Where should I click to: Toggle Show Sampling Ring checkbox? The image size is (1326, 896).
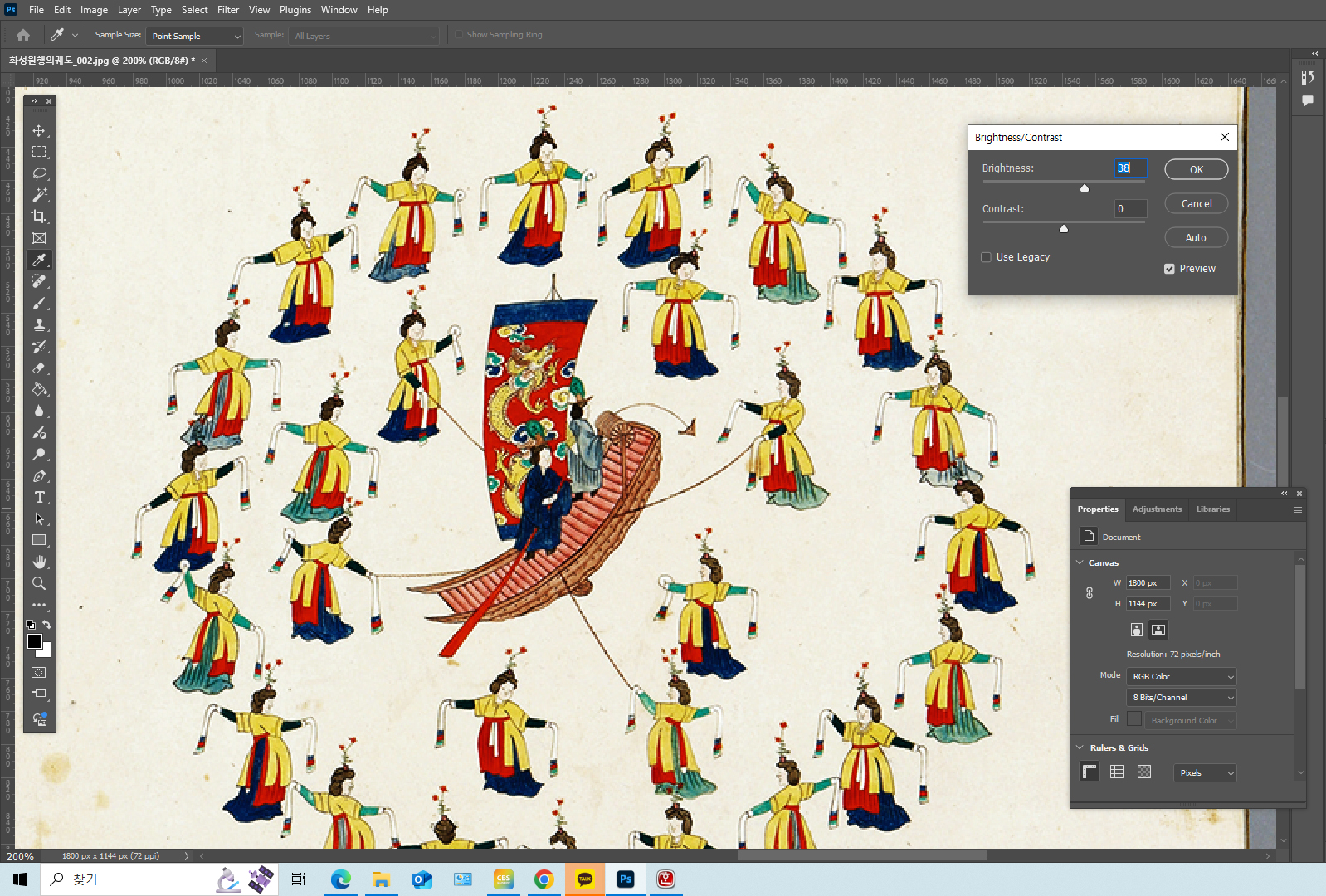(x=458, y=35)
